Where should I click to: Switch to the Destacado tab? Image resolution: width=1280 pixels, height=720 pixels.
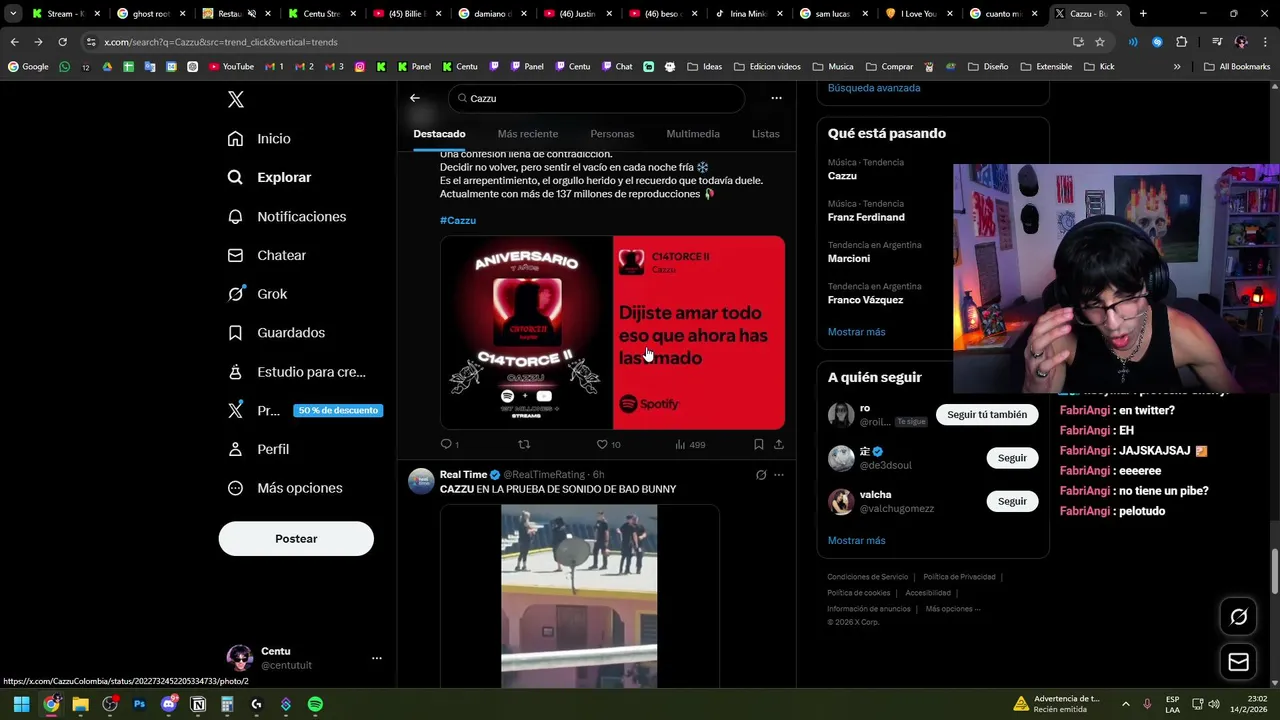point(439,134)
